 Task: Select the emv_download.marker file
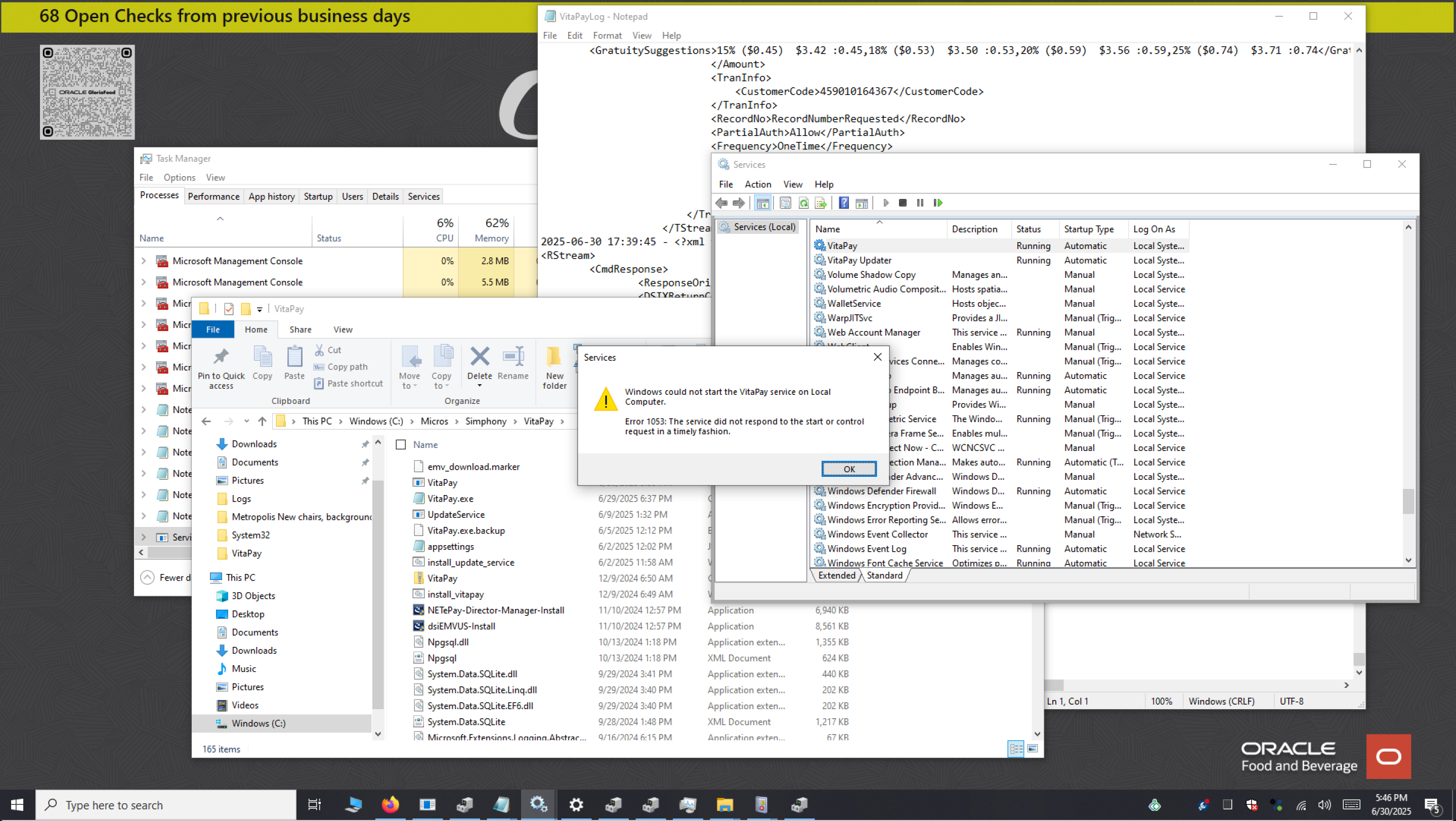(473, 467)
